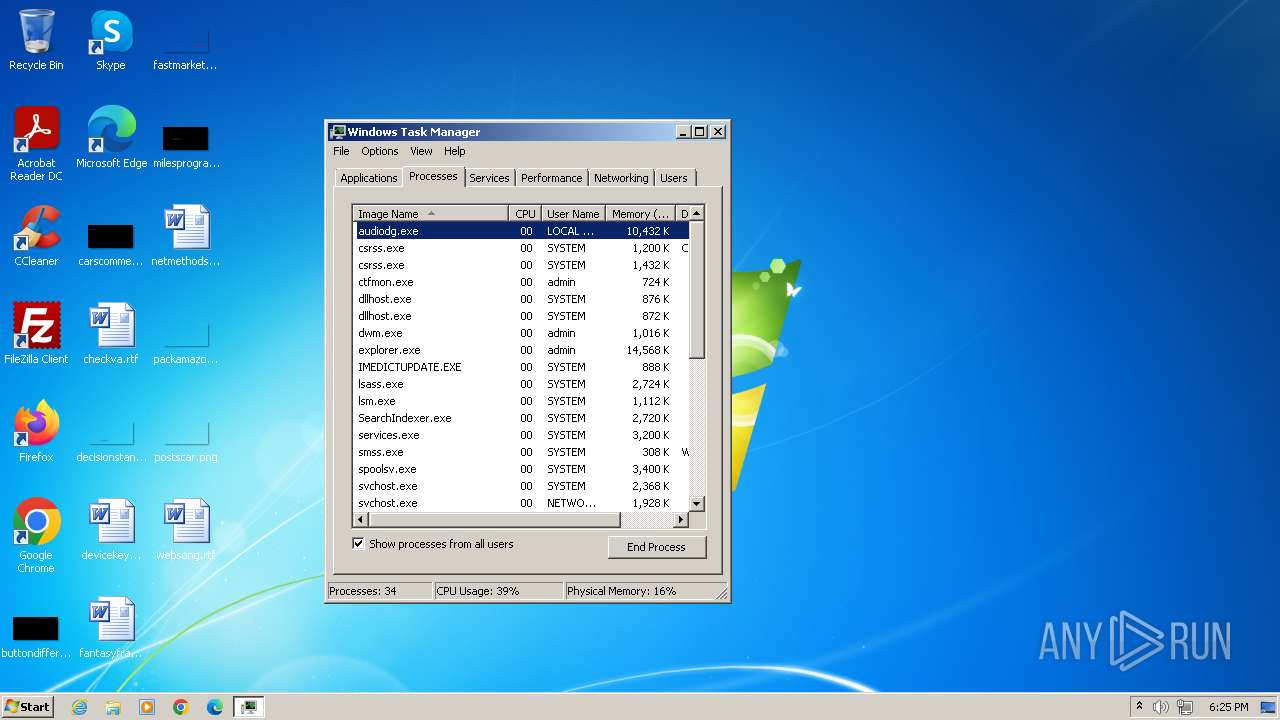
Task: Sort by User Name column header
Action: [573, 213]
